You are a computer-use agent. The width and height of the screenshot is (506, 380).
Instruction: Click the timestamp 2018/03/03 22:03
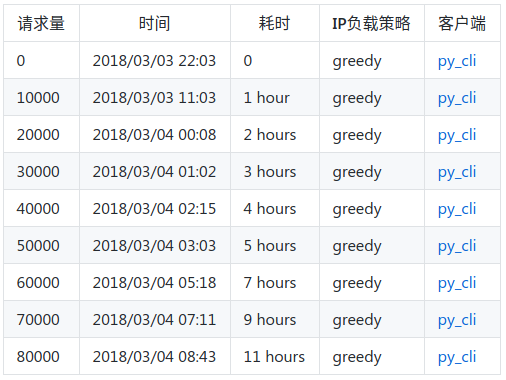154,61
